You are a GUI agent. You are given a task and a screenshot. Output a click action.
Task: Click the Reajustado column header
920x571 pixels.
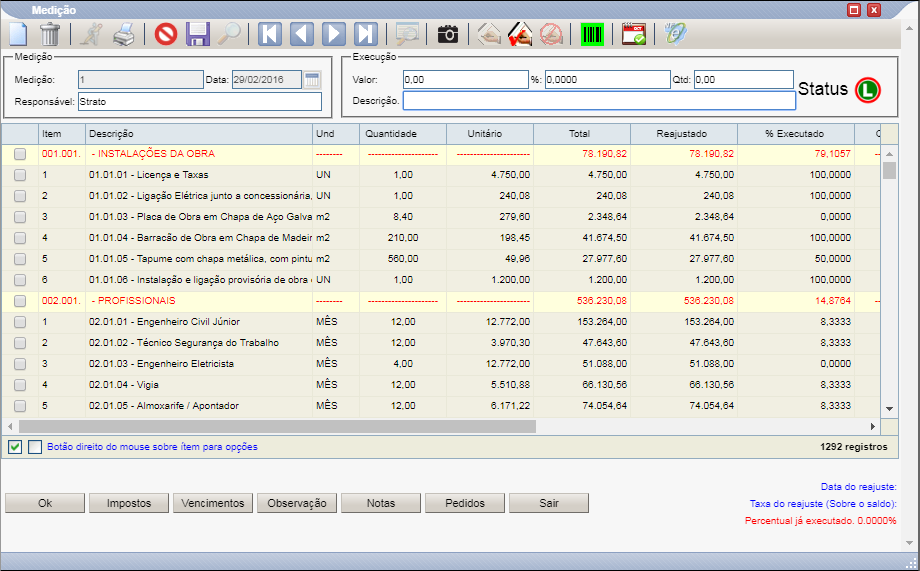pyautogui.click(x=684, y=134)
